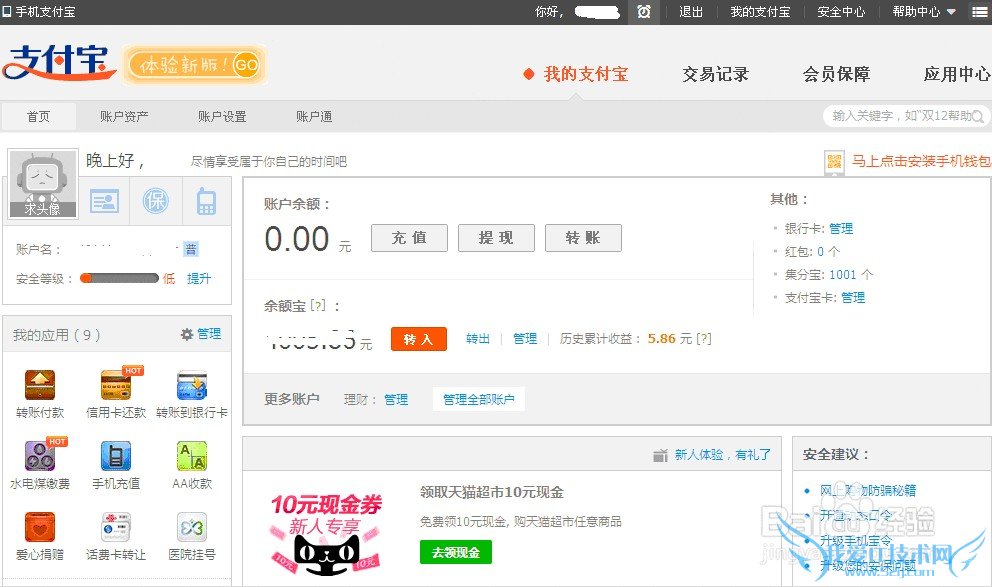Open the 转账付款 app icon

[40, 385]
